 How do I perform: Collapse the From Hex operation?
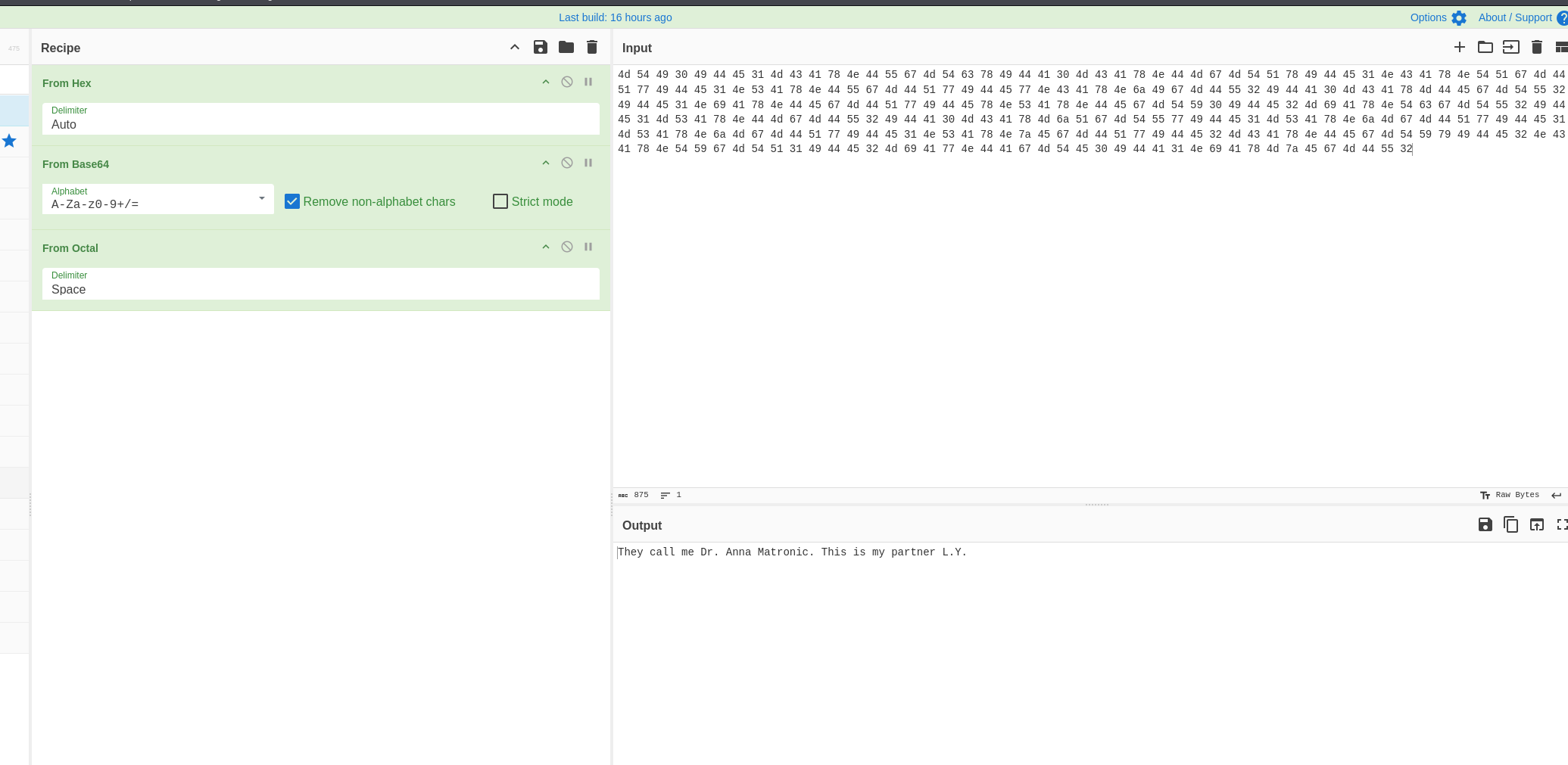pyautogui.click(x=546, y=82)
